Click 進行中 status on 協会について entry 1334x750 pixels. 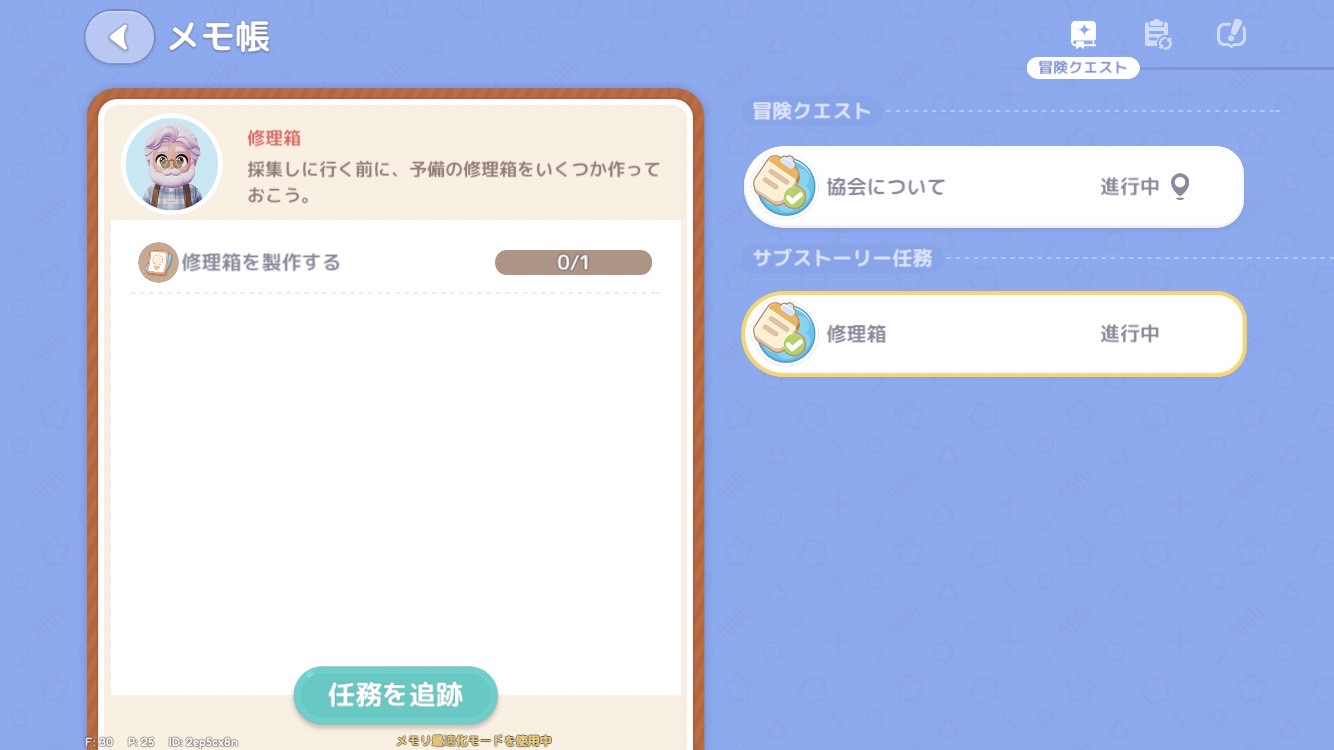(x=1130, y=187)
